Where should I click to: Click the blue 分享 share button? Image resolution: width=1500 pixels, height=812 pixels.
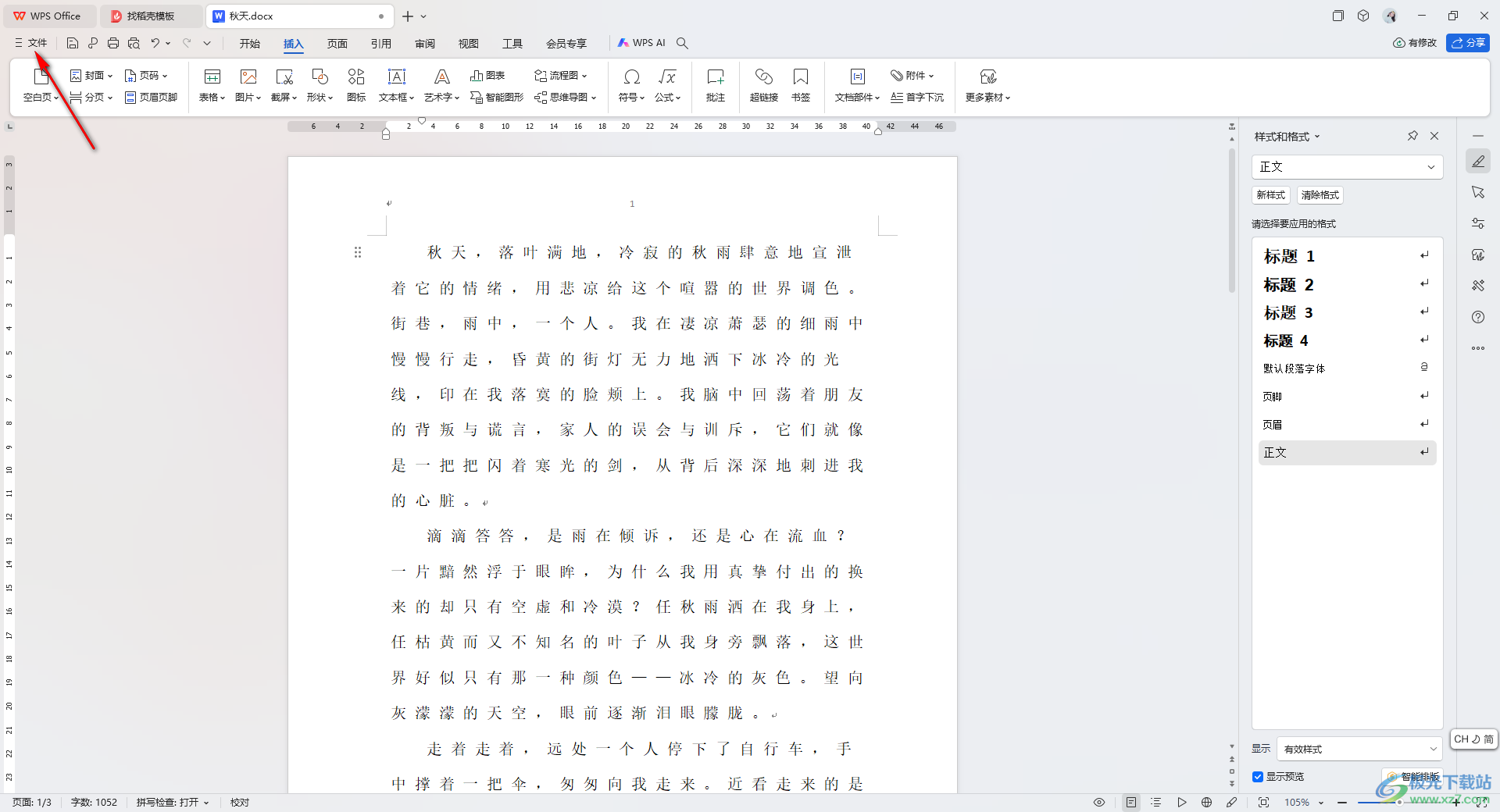1468,43
